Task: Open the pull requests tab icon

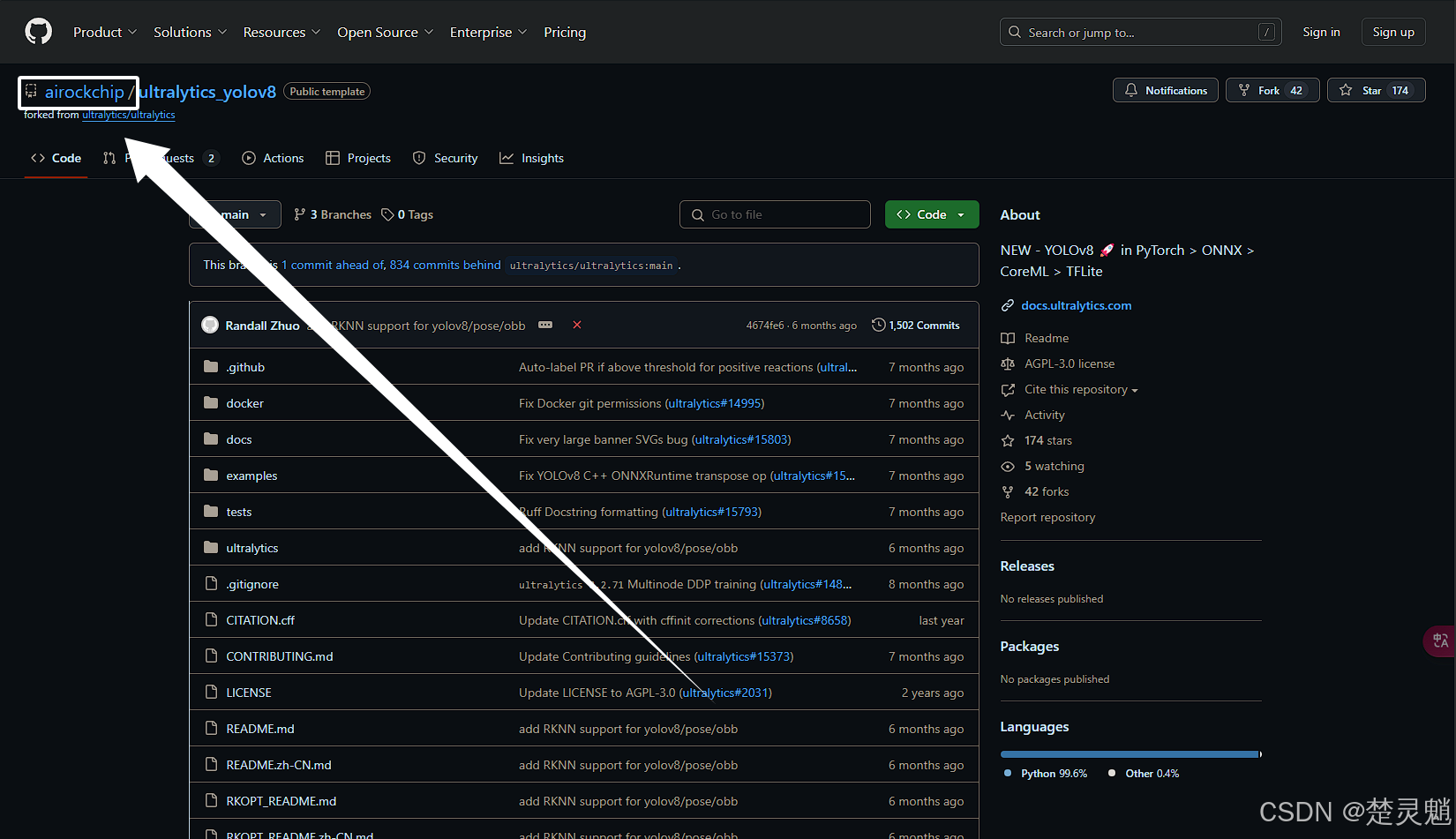Action: [x=109, y=158]
